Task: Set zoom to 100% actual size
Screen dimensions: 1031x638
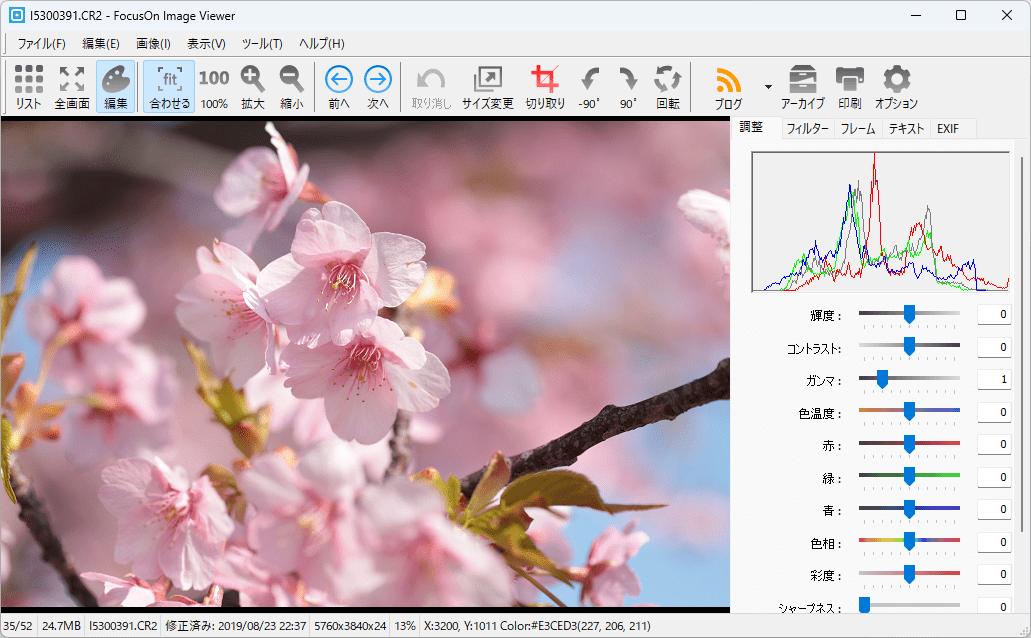Action: [214, 87]
